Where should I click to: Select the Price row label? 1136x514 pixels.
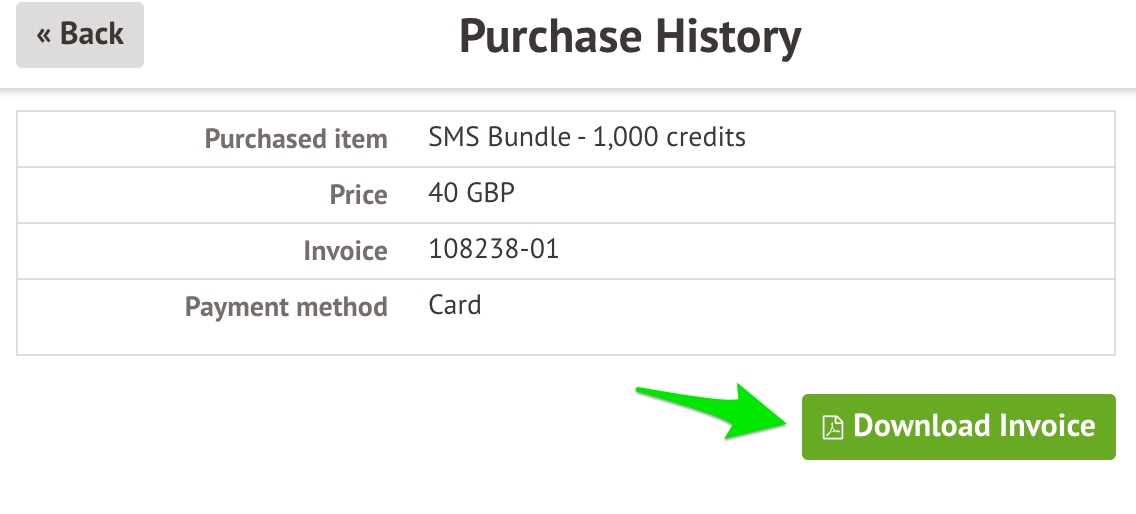point(358,194)
